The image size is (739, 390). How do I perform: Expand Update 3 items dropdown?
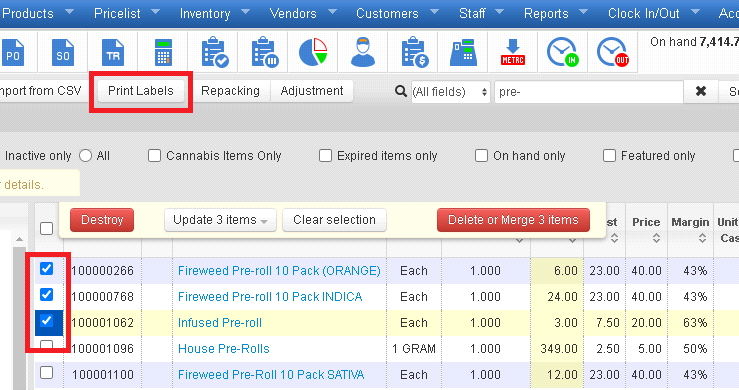coord(220,220)
